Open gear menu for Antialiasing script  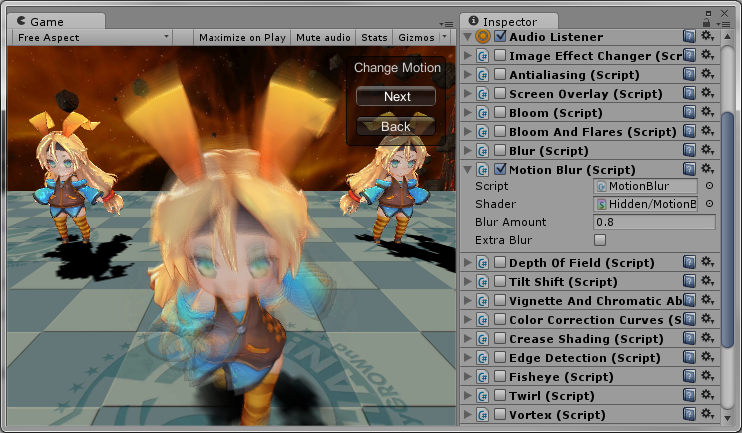pos(707,74)
